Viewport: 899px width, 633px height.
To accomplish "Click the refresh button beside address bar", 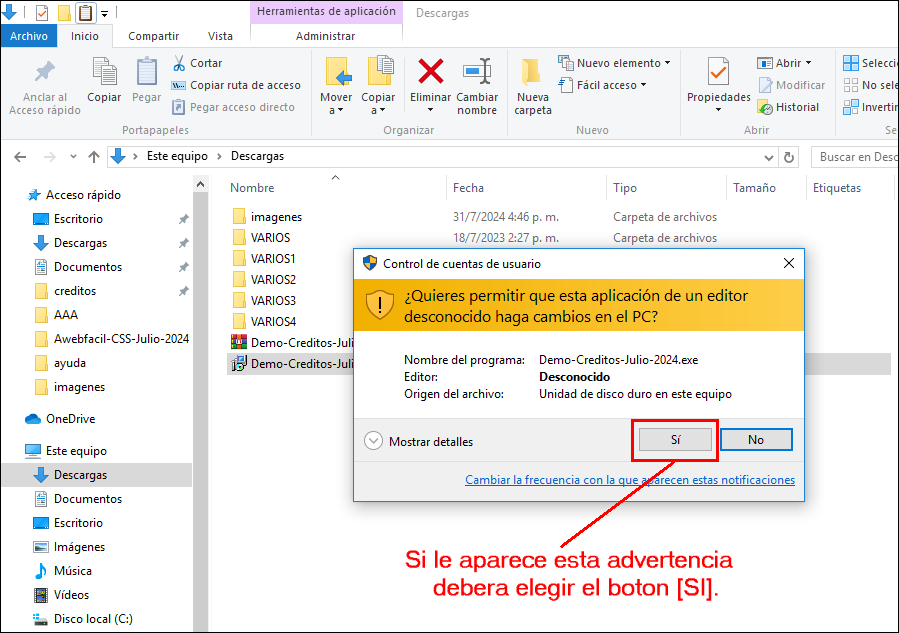I will [x=789, y=157].
